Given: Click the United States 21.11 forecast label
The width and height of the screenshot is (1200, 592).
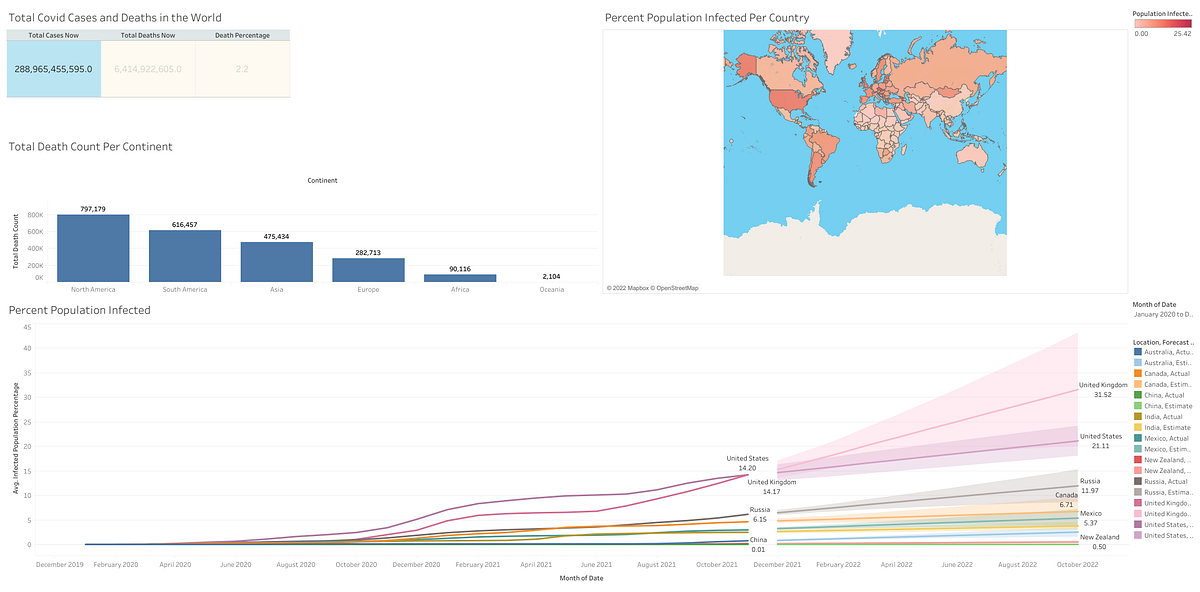Looking at the screenshot, I should 1100,441.
